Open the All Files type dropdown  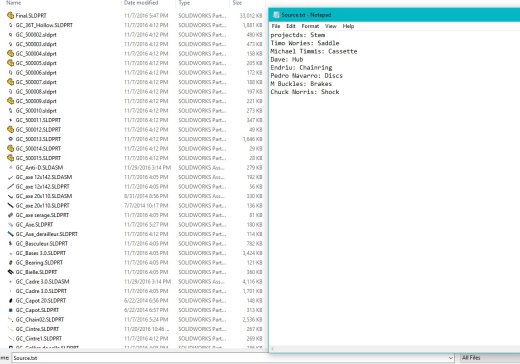pos(490,358)
